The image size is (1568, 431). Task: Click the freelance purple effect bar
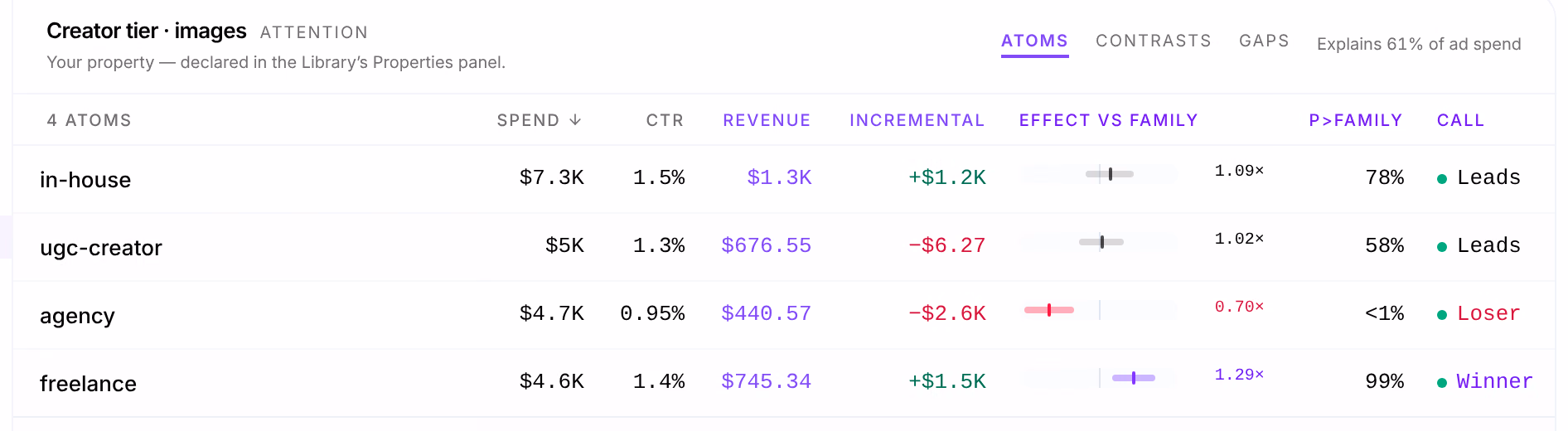pos(1134,378)
